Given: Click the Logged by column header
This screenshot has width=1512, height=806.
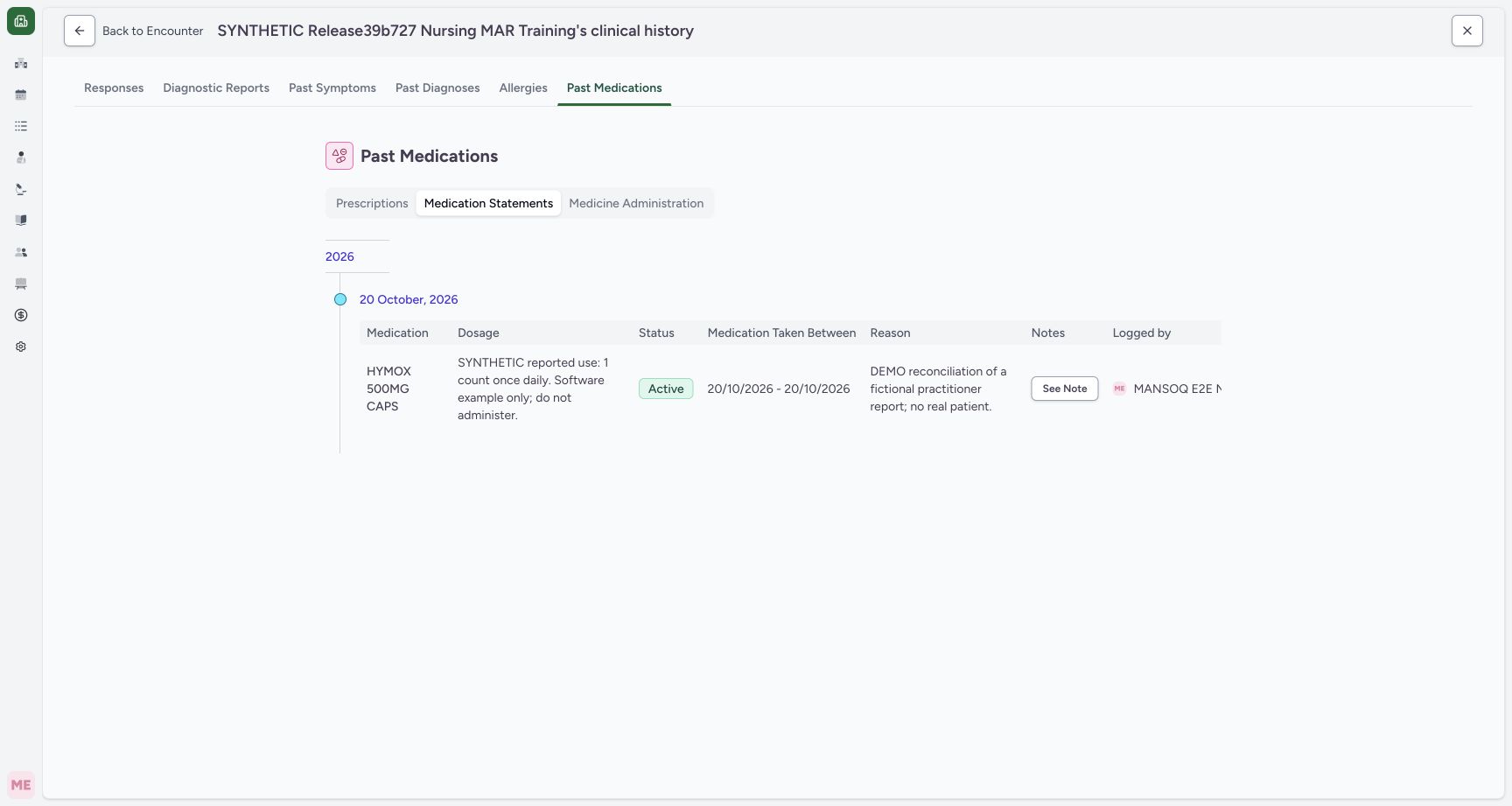Looking at the screenshot, I should pos(1142,333).
